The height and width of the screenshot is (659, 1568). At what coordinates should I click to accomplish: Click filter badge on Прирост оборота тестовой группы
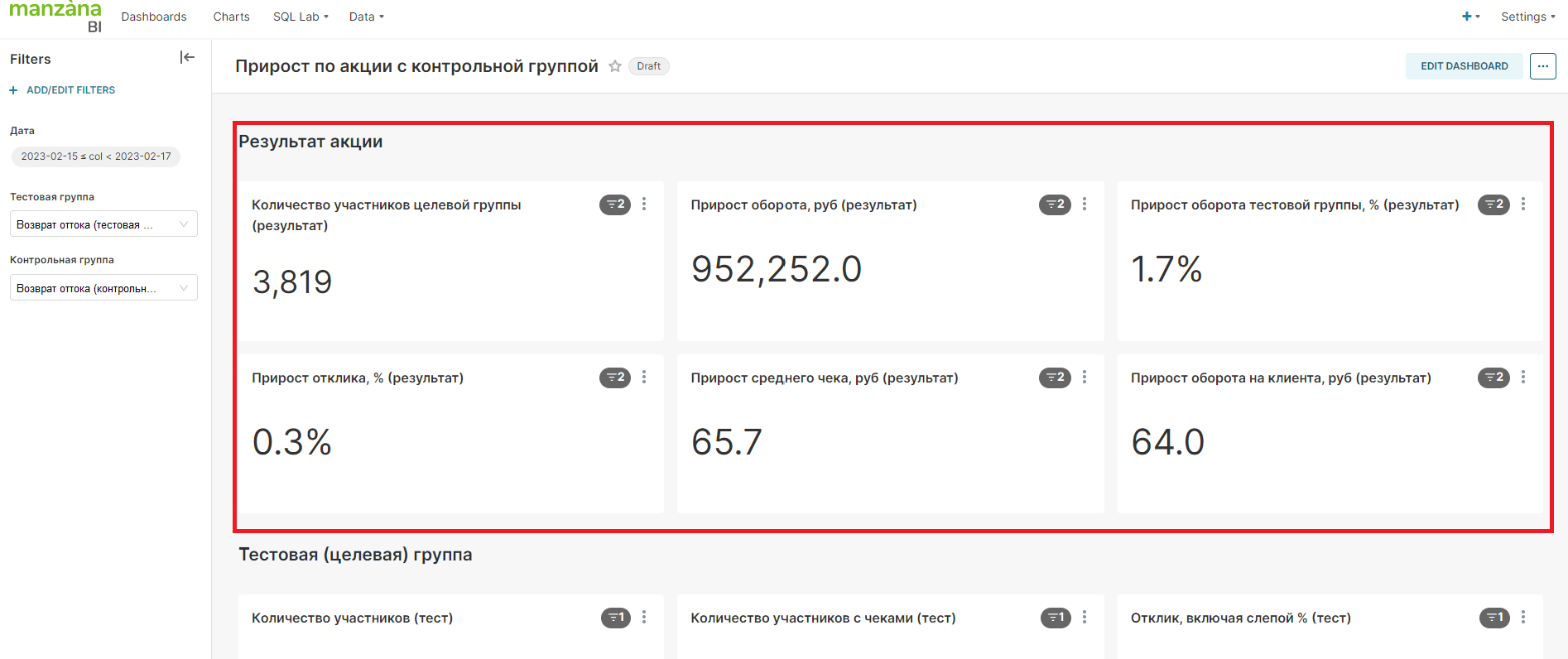coord(1493,204)
